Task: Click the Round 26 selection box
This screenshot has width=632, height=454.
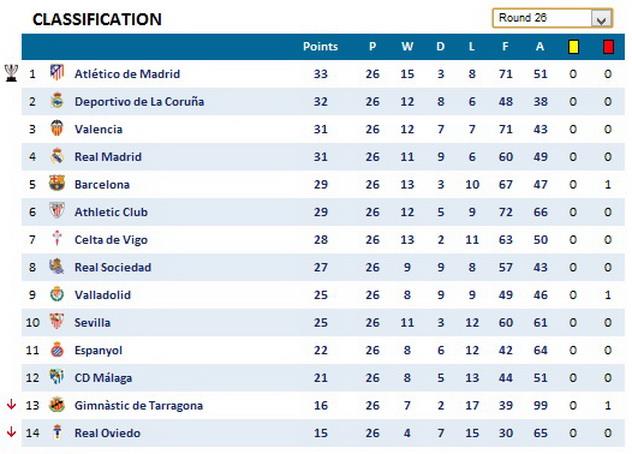Action: tap(541, 18)
